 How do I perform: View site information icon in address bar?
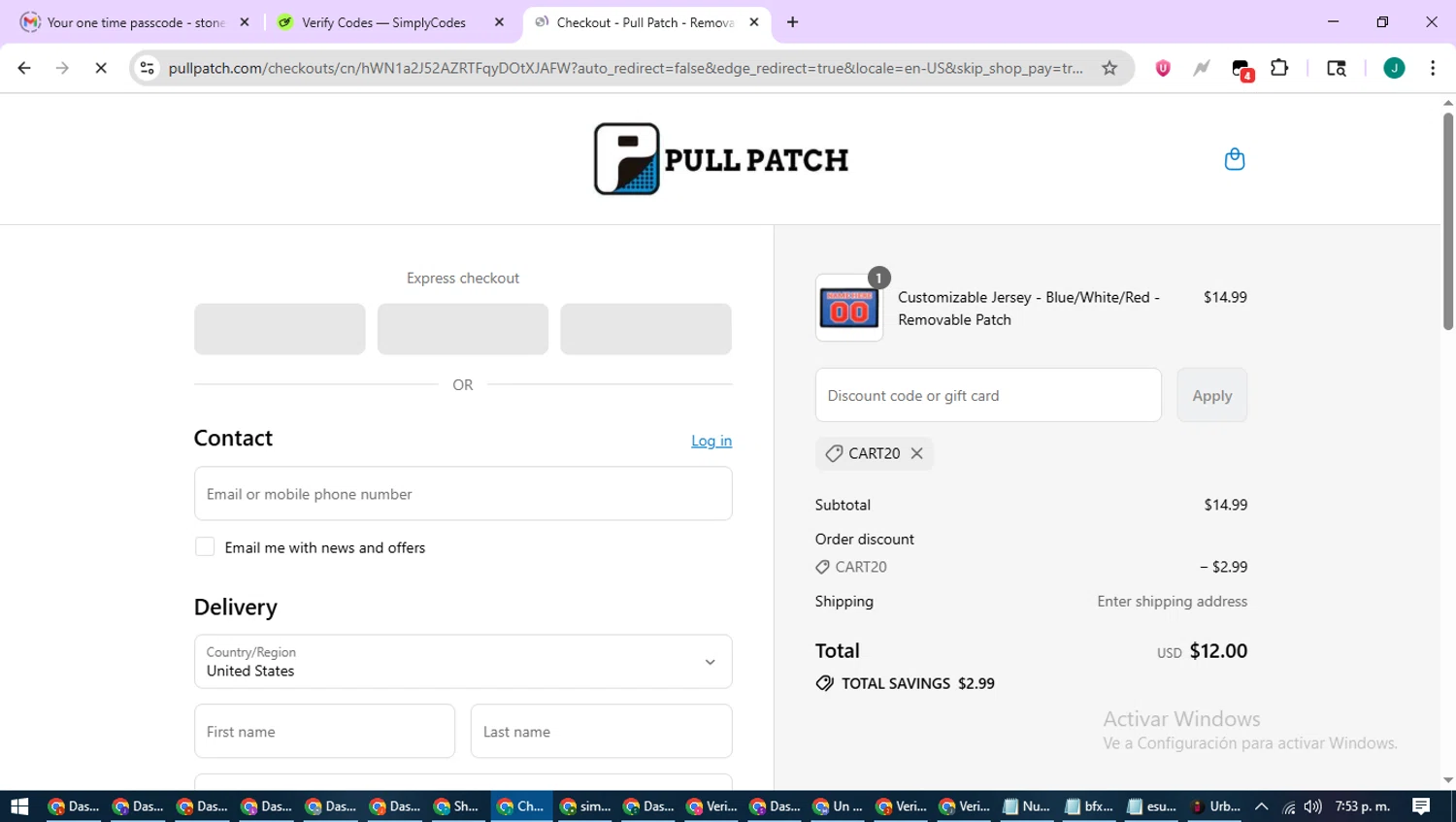pyautogui.click(x=147, y=68)
